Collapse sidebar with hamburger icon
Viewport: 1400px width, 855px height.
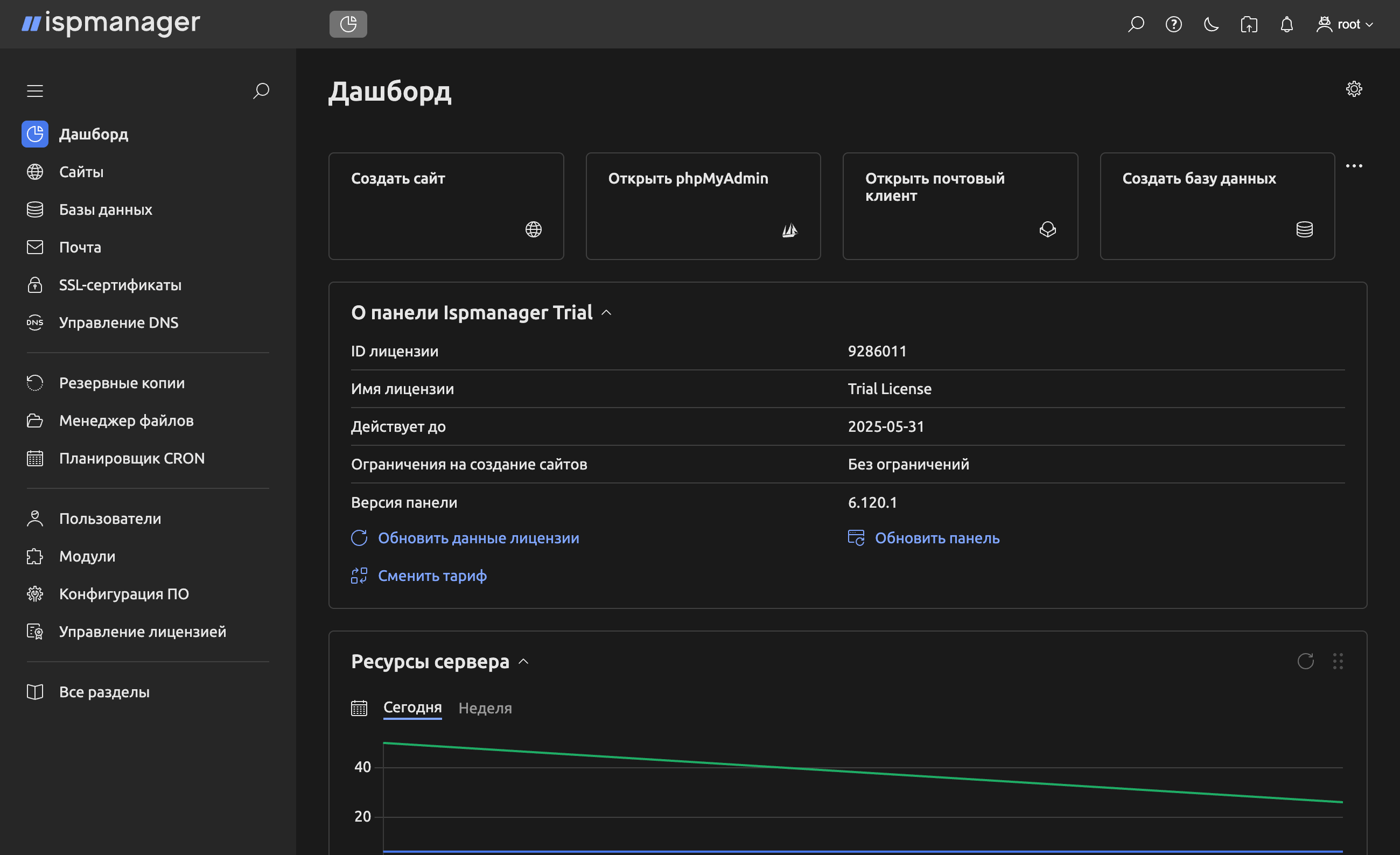pos(35,91)
